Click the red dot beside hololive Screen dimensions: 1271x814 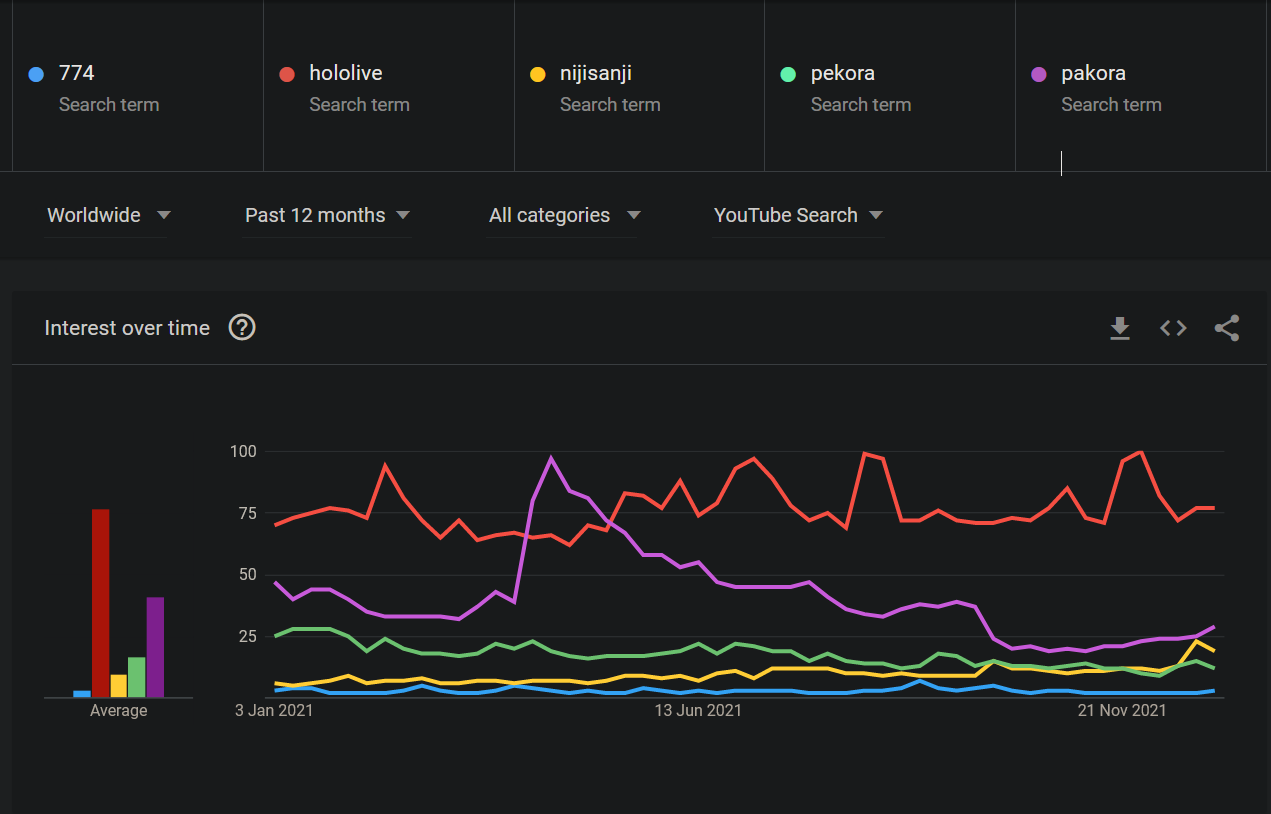pos(287,74)
